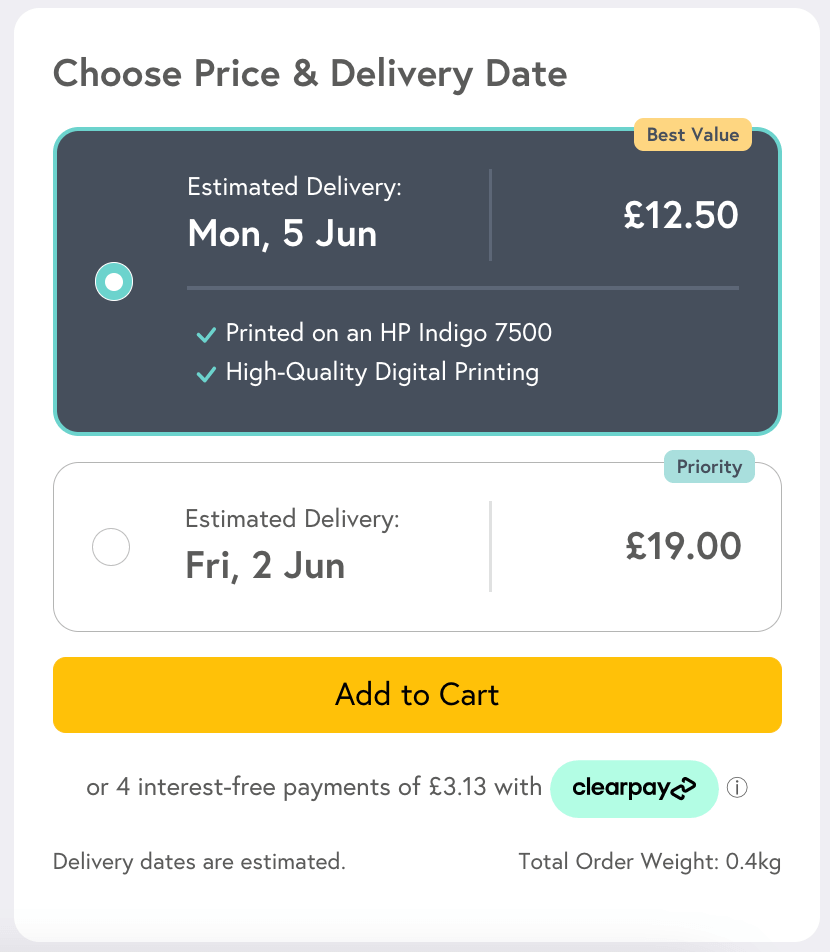The image size is (830, 952).
Task: Click the clearpay logo badge
Action: pyautogui.click(x=634, y=788)
